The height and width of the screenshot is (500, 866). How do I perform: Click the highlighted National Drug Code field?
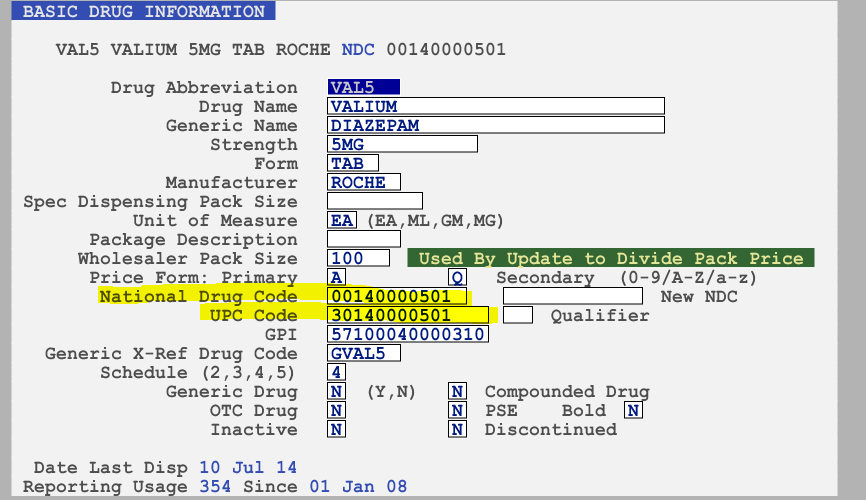pyautogui.click(x=398, y=296)
